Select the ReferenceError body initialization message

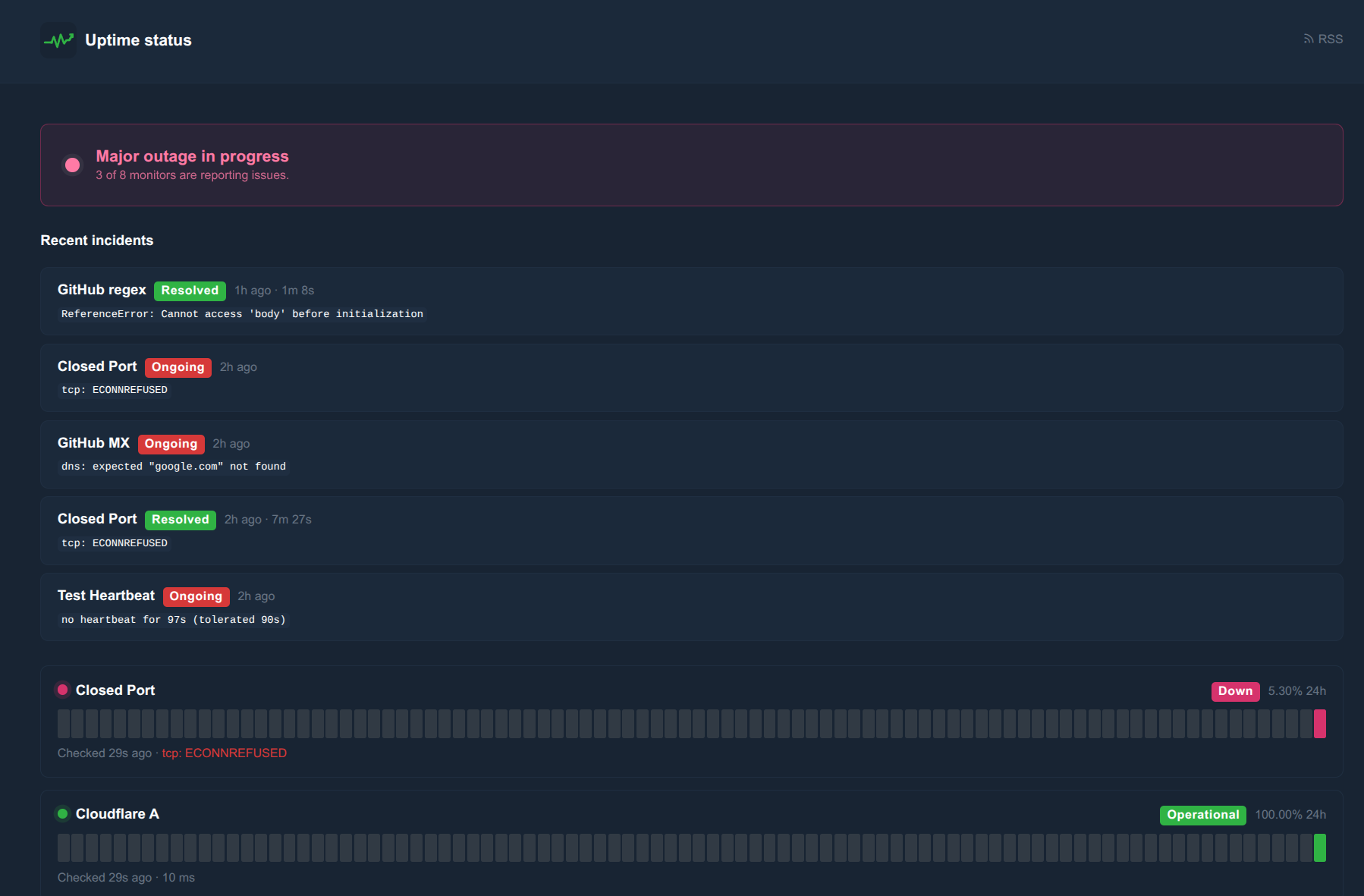pyautogui.click(x=242, y=314)
